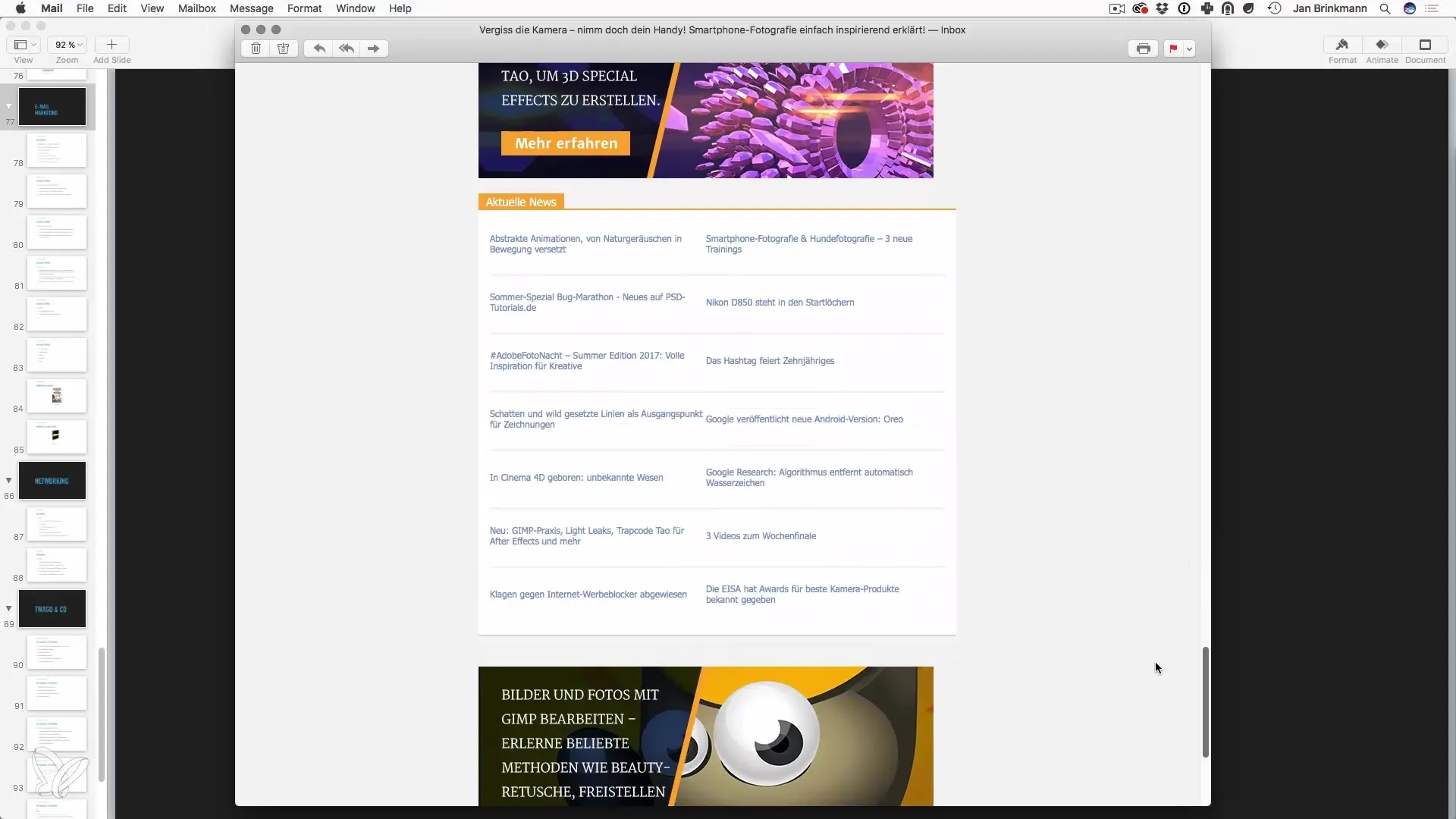Screen dimensions: 1456x819
Task: Open Schatten und wild gesetzte Linien link
Action: (596, 419)
